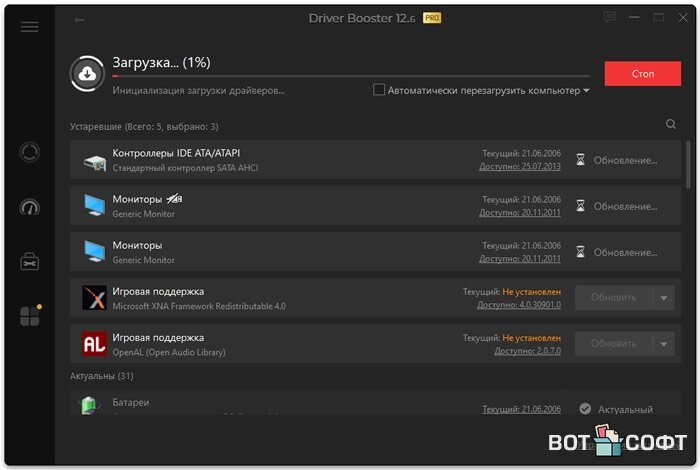Select OpenAL (Open Audio Library) text
The height and width of the screenshot is (470, 700).
point(169,352)
